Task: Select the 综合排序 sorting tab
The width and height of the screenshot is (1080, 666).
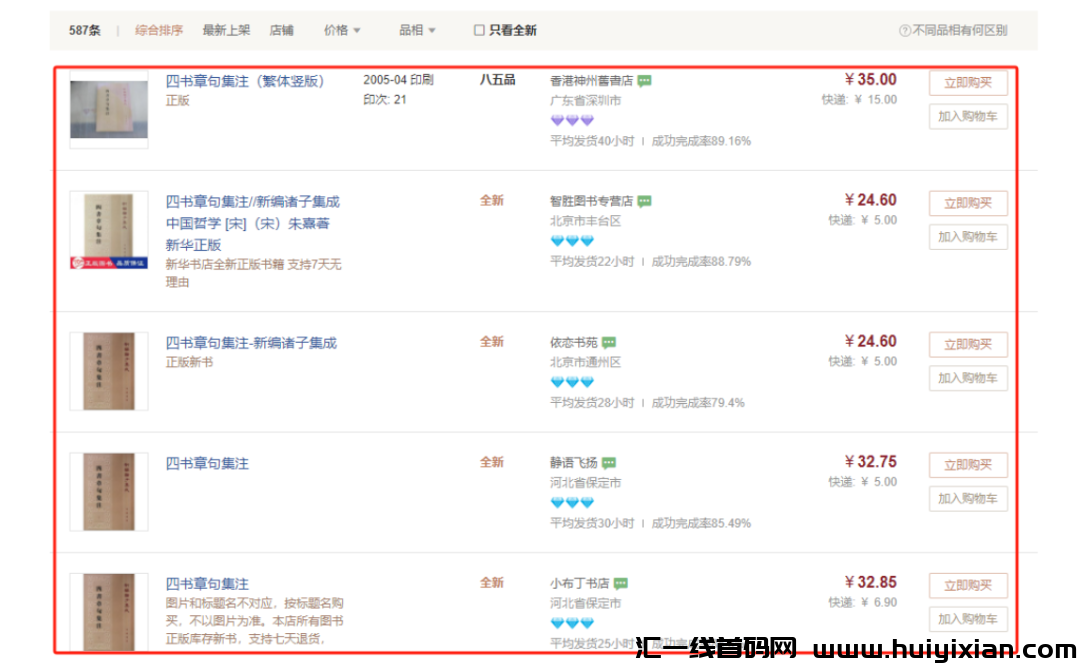Action: [159, 30]
